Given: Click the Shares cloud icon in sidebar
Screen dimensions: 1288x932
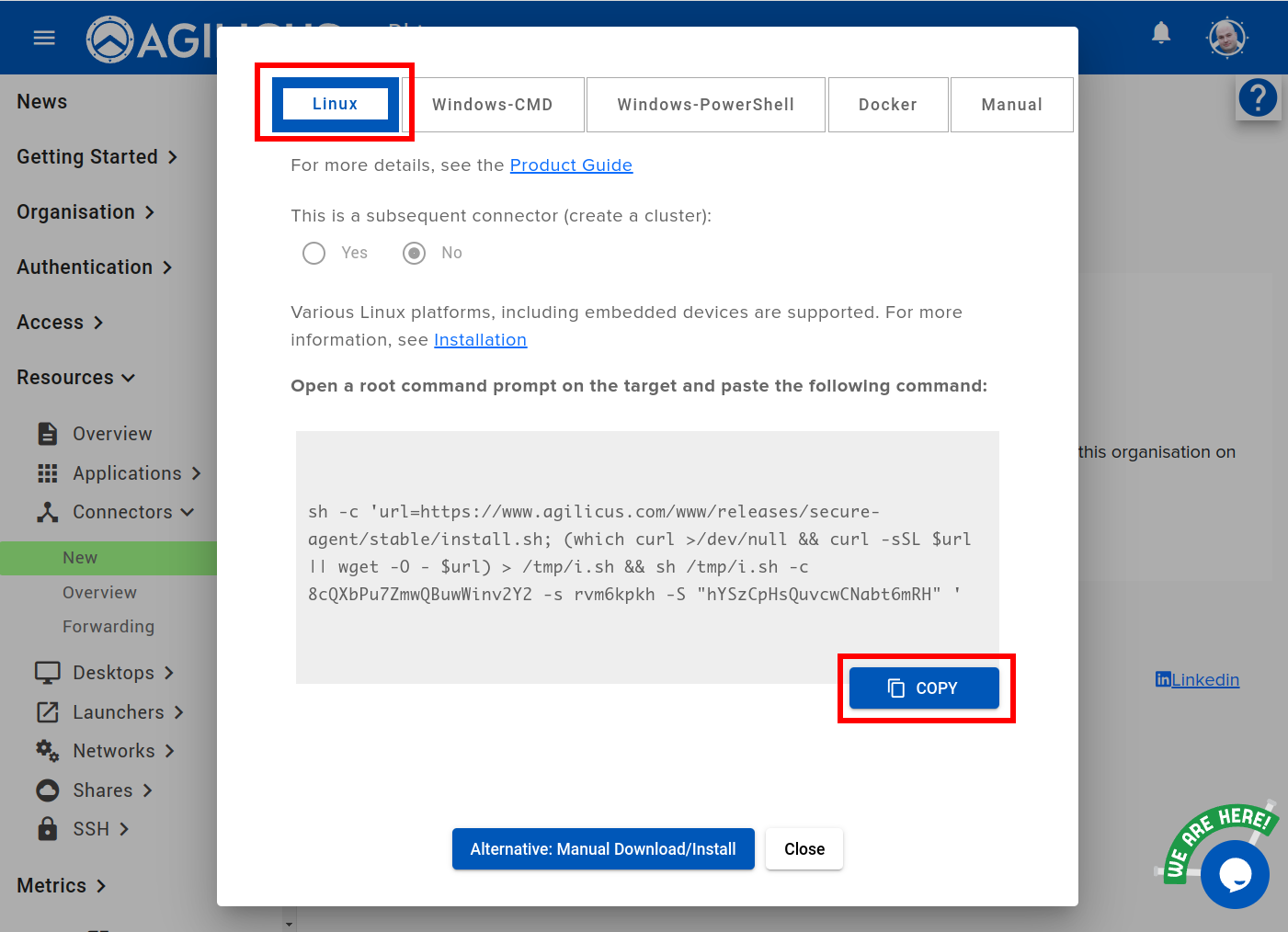Looking at the screenshot, I should (48, 790).
